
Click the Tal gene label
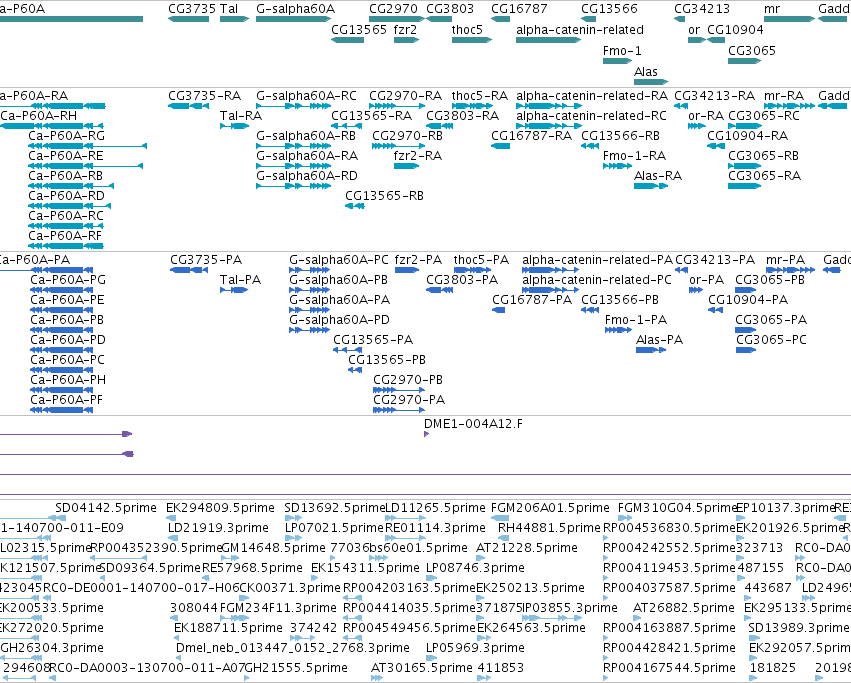229,9
